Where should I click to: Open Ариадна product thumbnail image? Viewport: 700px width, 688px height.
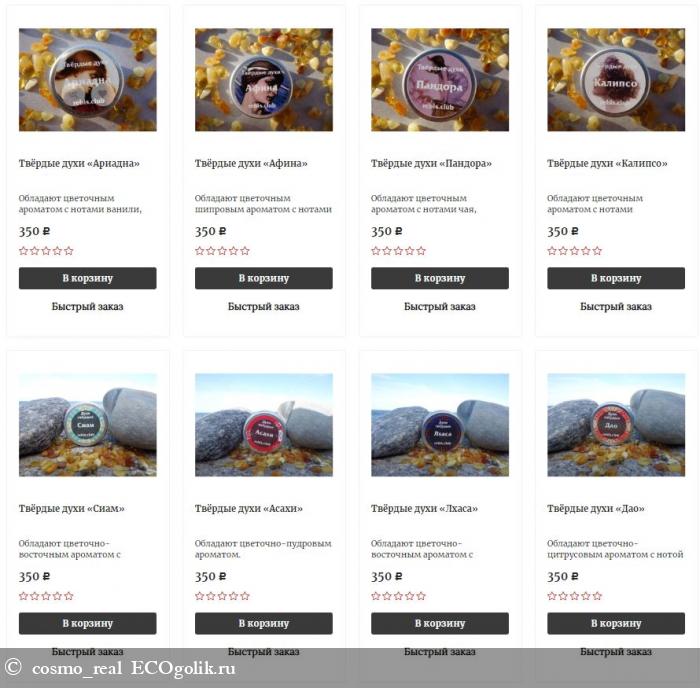click(x=88, y=79)
